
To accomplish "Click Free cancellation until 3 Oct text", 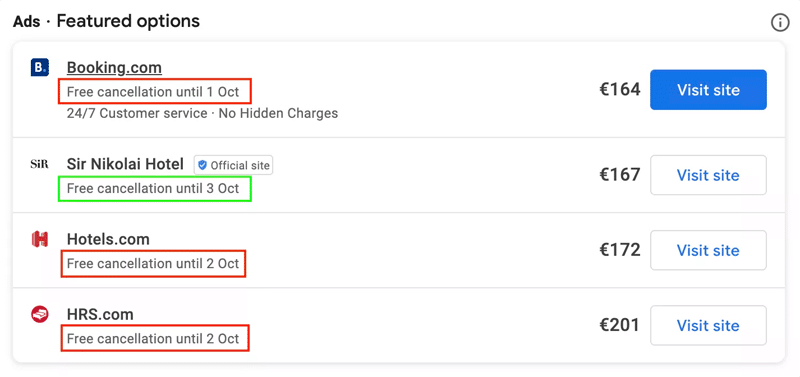I will coord(153,188).
